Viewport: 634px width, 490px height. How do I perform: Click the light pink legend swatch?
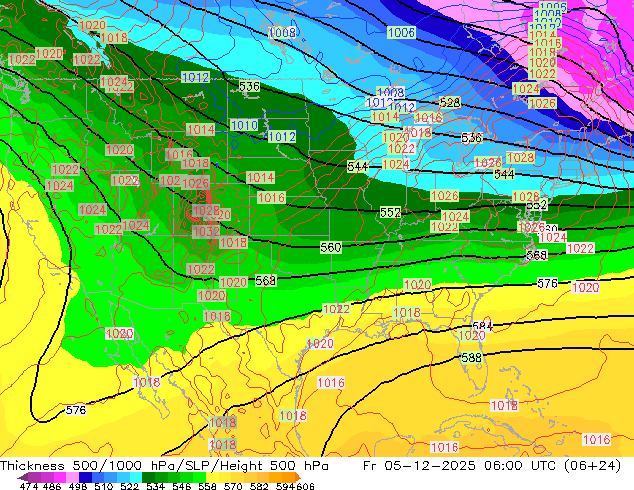click(72, 477)
